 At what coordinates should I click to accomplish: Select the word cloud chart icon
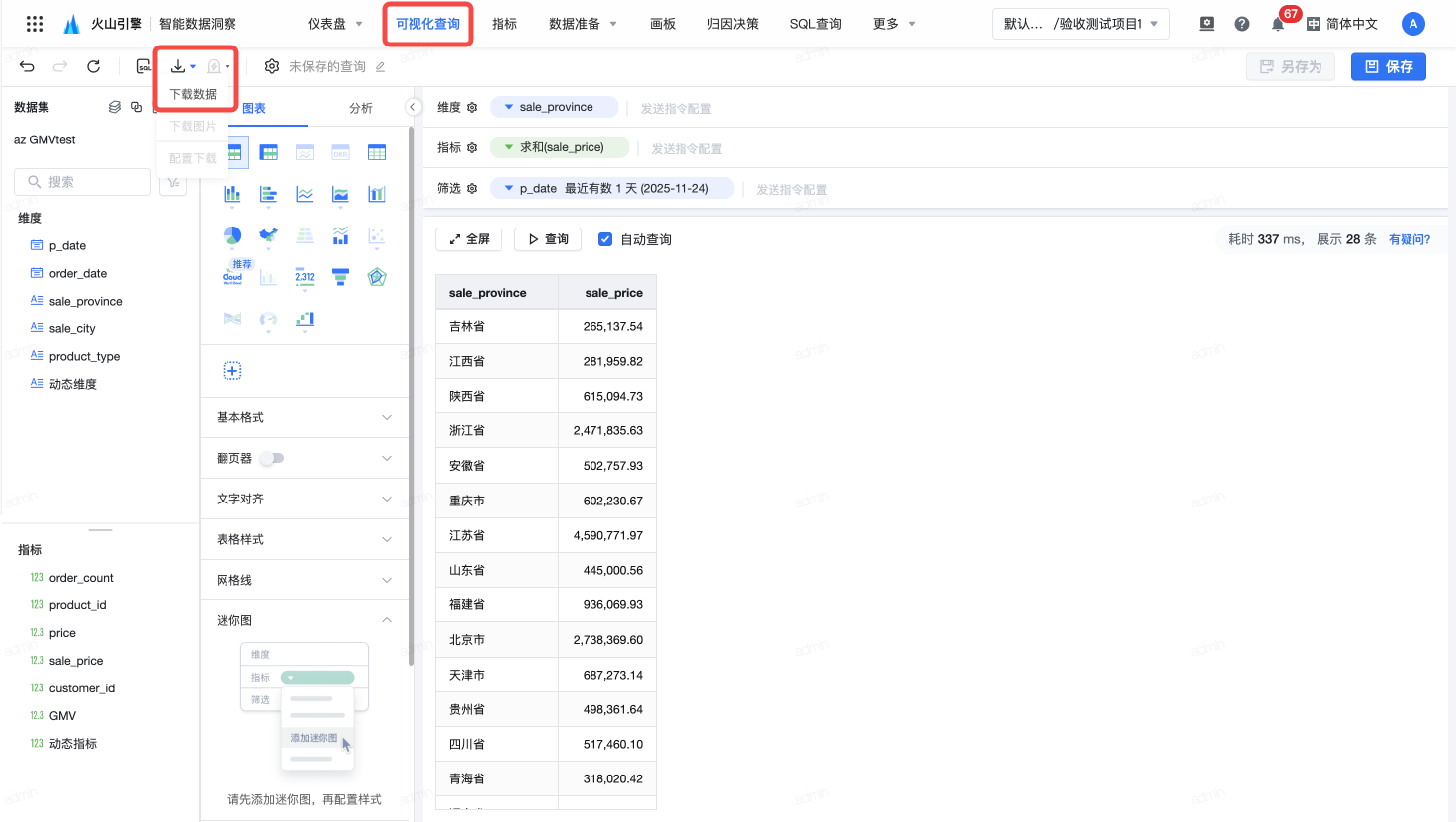pyautogui.click(x=232, y=277)
